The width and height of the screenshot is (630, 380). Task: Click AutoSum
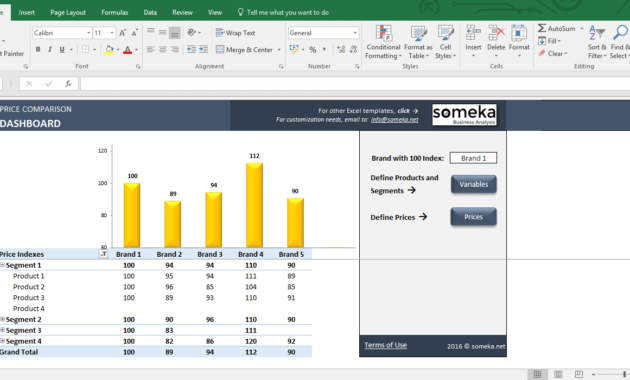pos(557,29)
